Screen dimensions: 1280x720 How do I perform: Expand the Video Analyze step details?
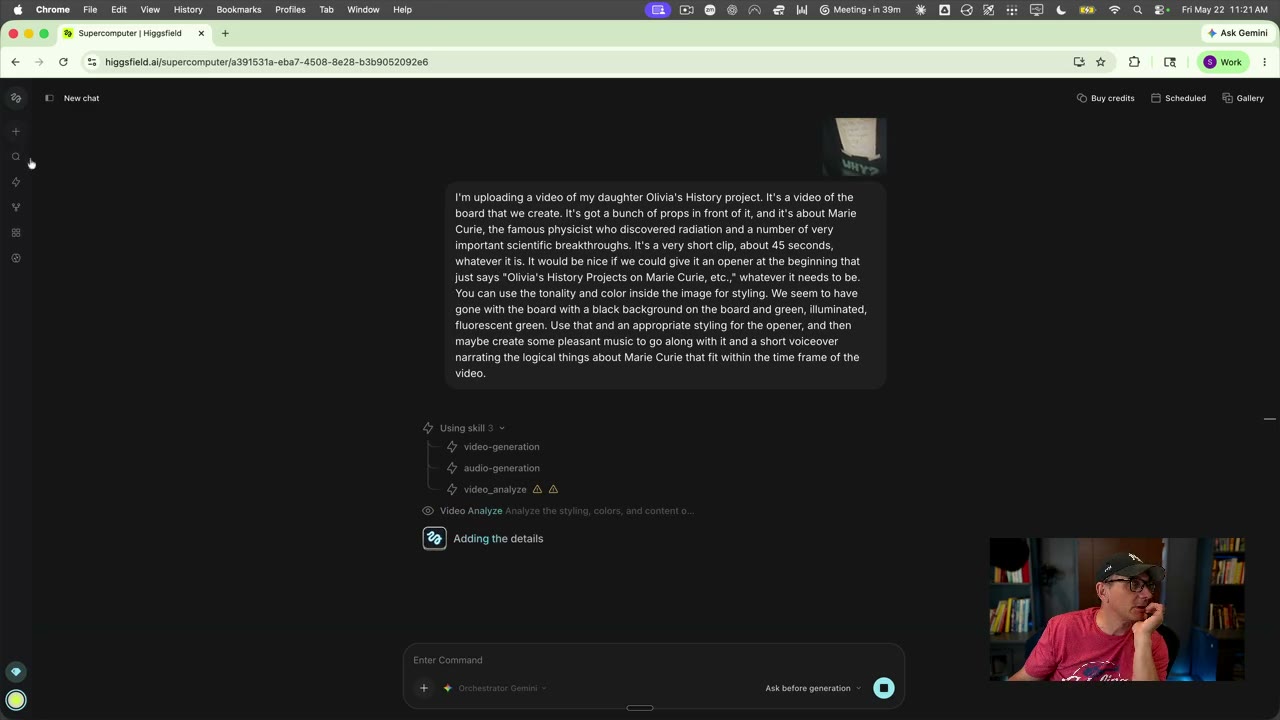point(558,511)
